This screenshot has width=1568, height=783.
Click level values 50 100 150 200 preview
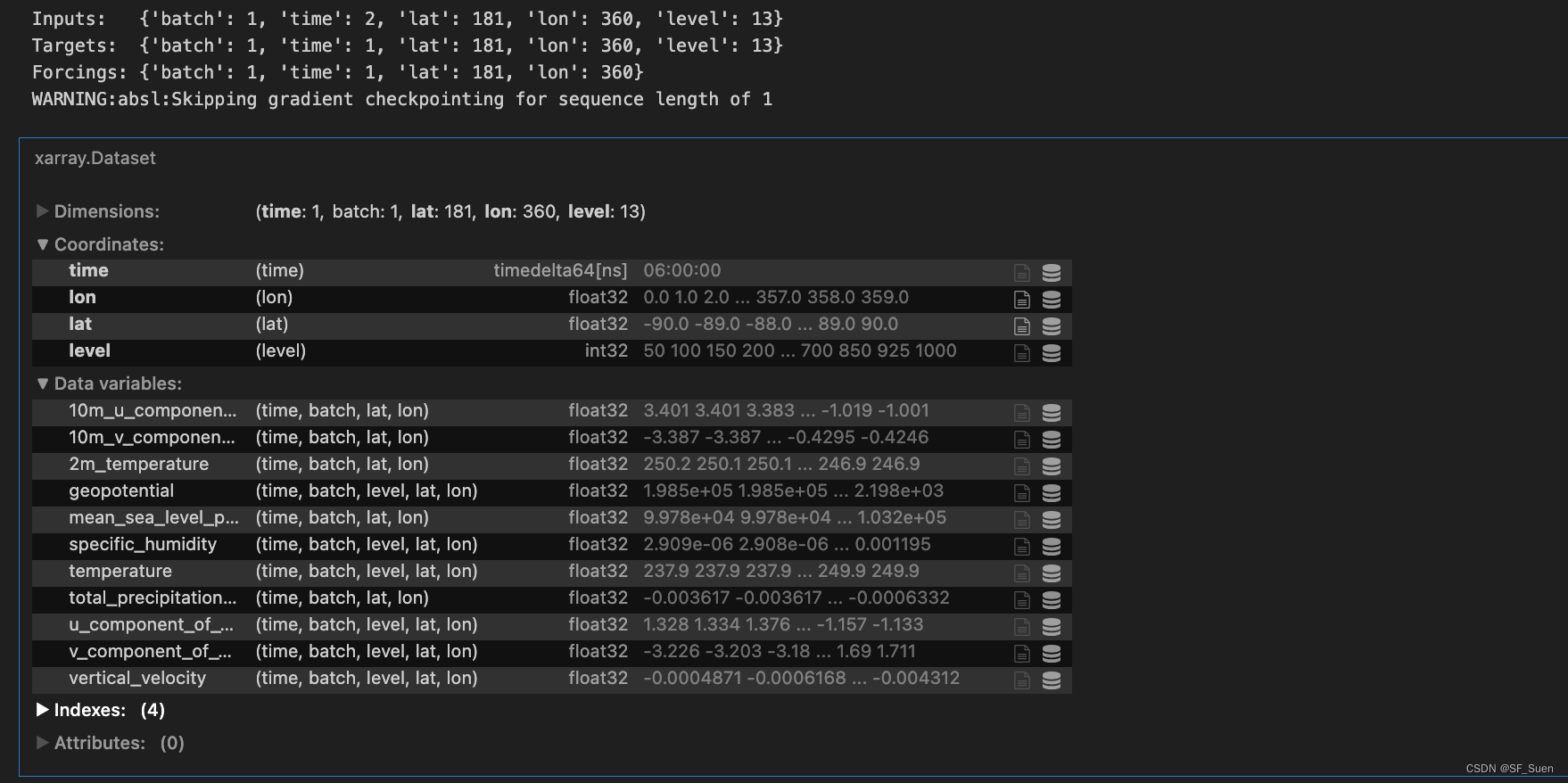(x=800, y=350)
